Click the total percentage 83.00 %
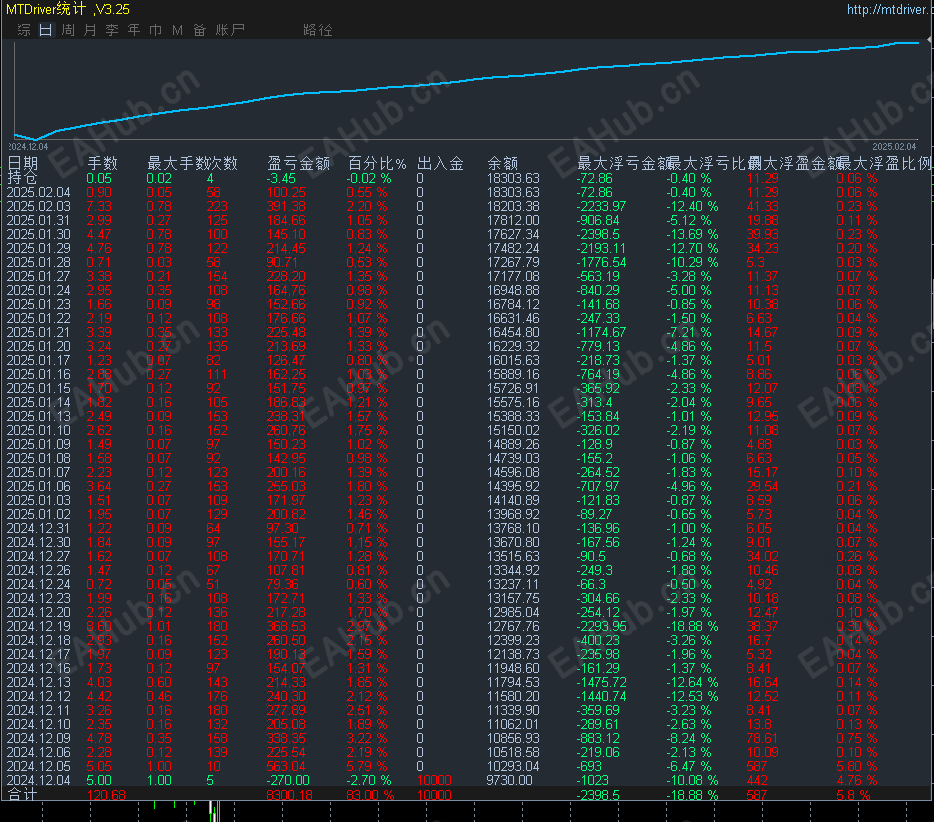Viewport: 934px width, 822px height. (370, 795)
